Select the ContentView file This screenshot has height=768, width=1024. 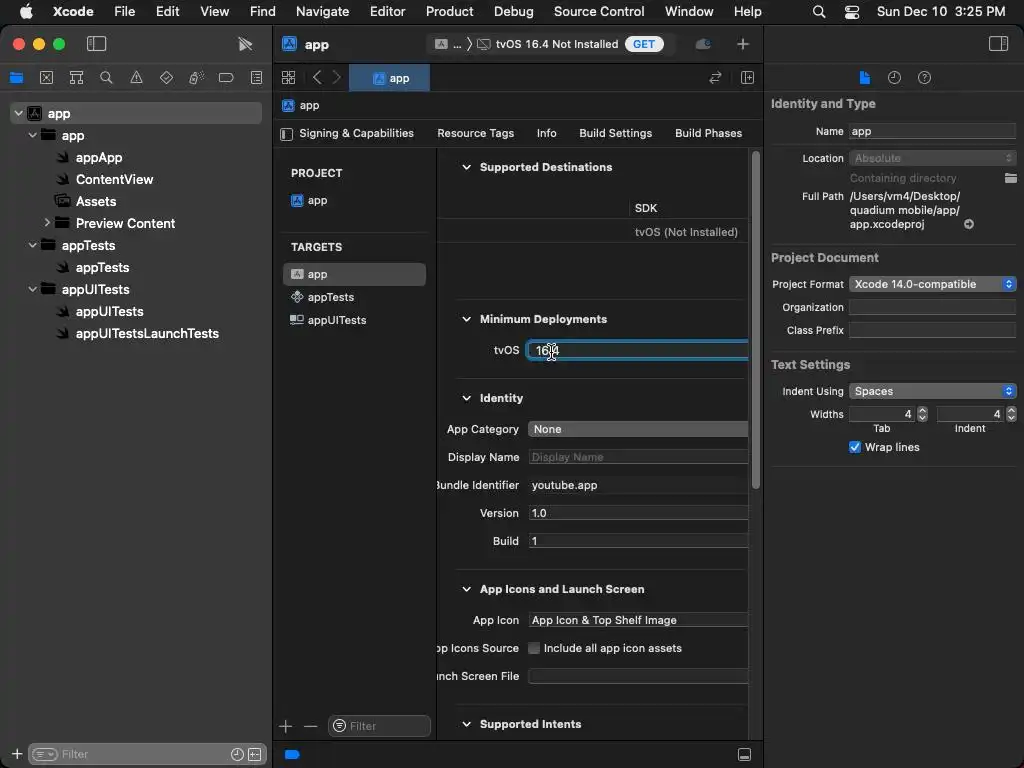pos(114,179)
